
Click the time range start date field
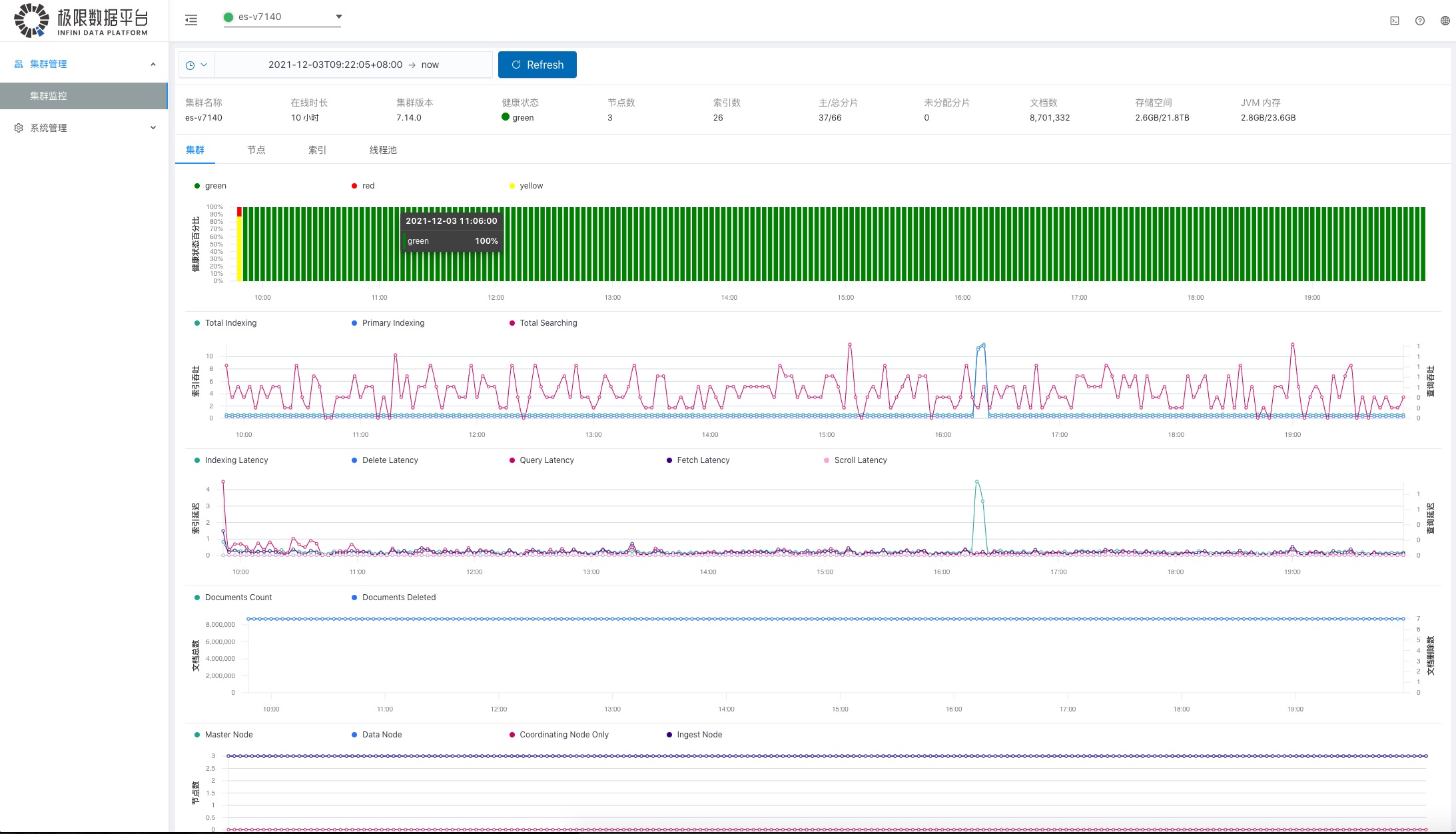point(335,65)
